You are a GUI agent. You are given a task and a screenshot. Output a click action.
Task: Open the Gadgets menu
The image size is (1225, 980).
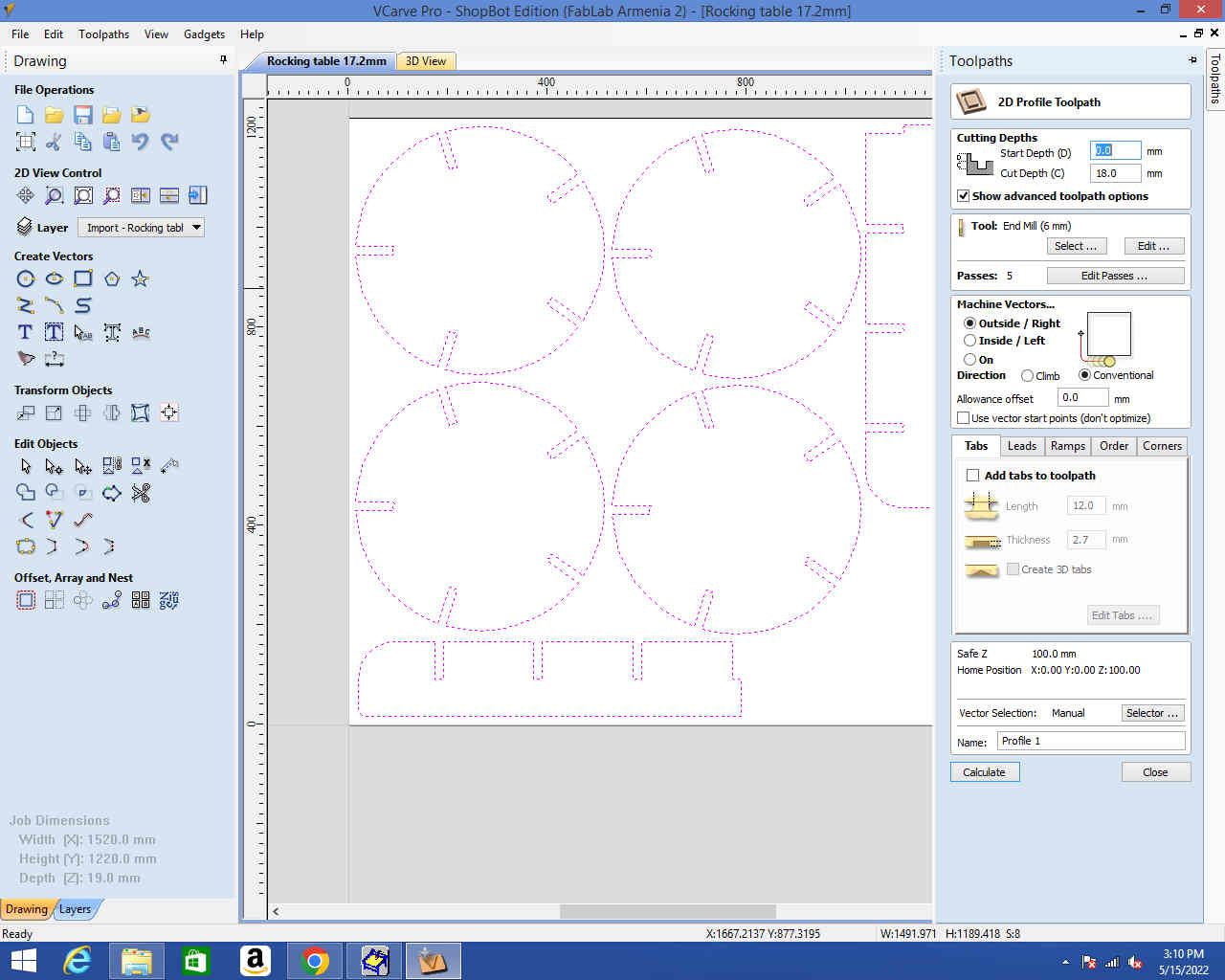click(x=204, y=34)
